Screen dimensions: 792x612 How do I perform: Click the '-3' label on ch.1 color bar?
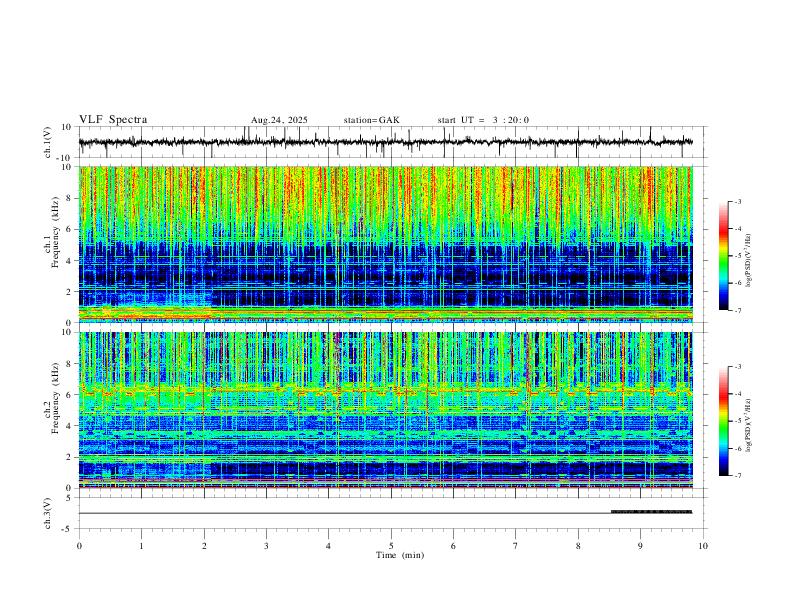(x=737, y=201)
